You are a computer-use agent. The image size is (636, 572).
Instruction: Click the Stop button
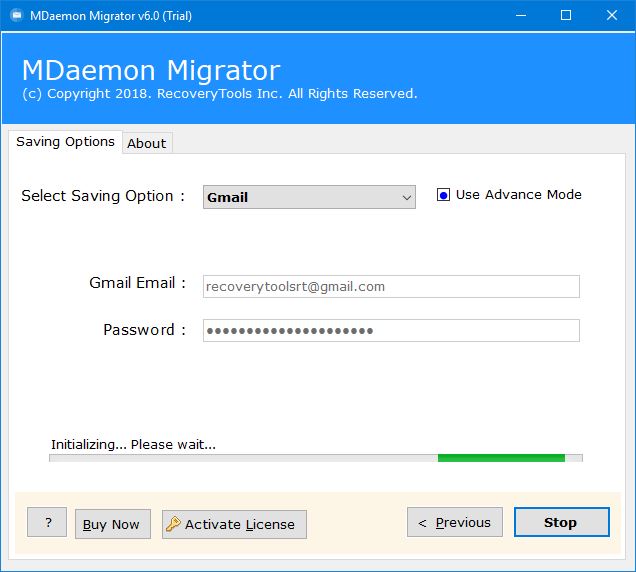pyautogui.click(x=561, y=522)
